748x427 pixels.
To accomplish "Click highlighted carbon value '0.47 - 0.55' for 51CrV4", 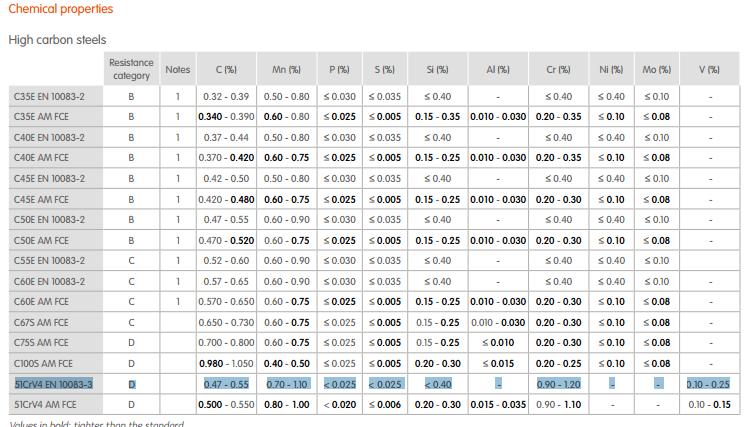I will (226, 384).
